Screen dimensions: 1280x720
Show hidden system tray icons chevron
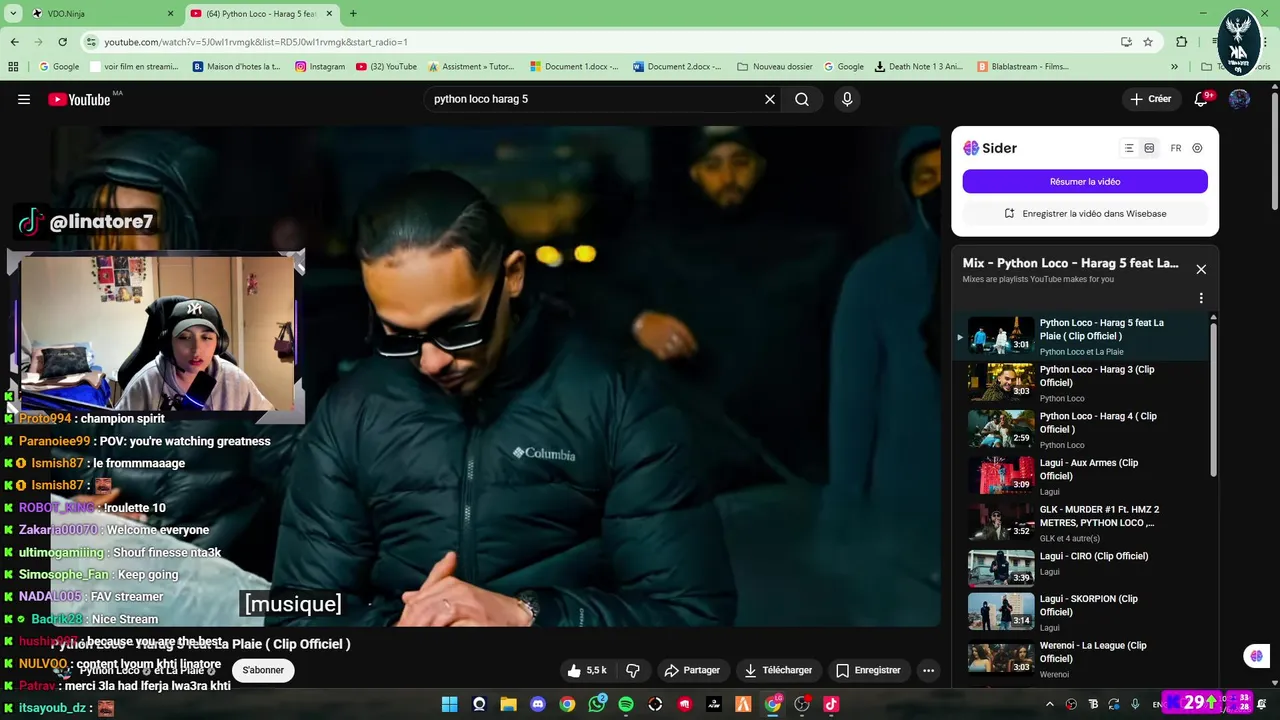tap(1050, 704)
